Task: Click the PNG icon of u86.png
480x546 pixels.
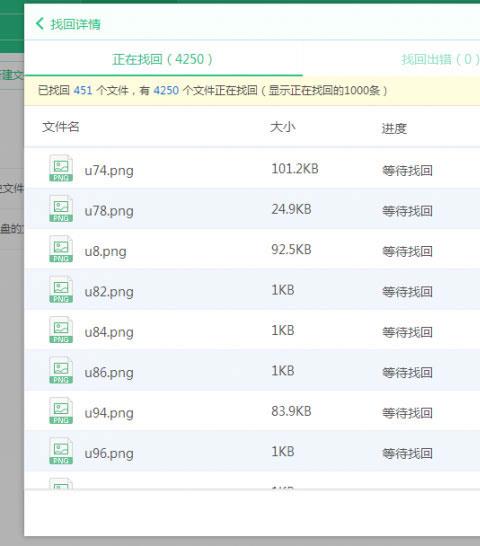Action: (x=61, y=370)
